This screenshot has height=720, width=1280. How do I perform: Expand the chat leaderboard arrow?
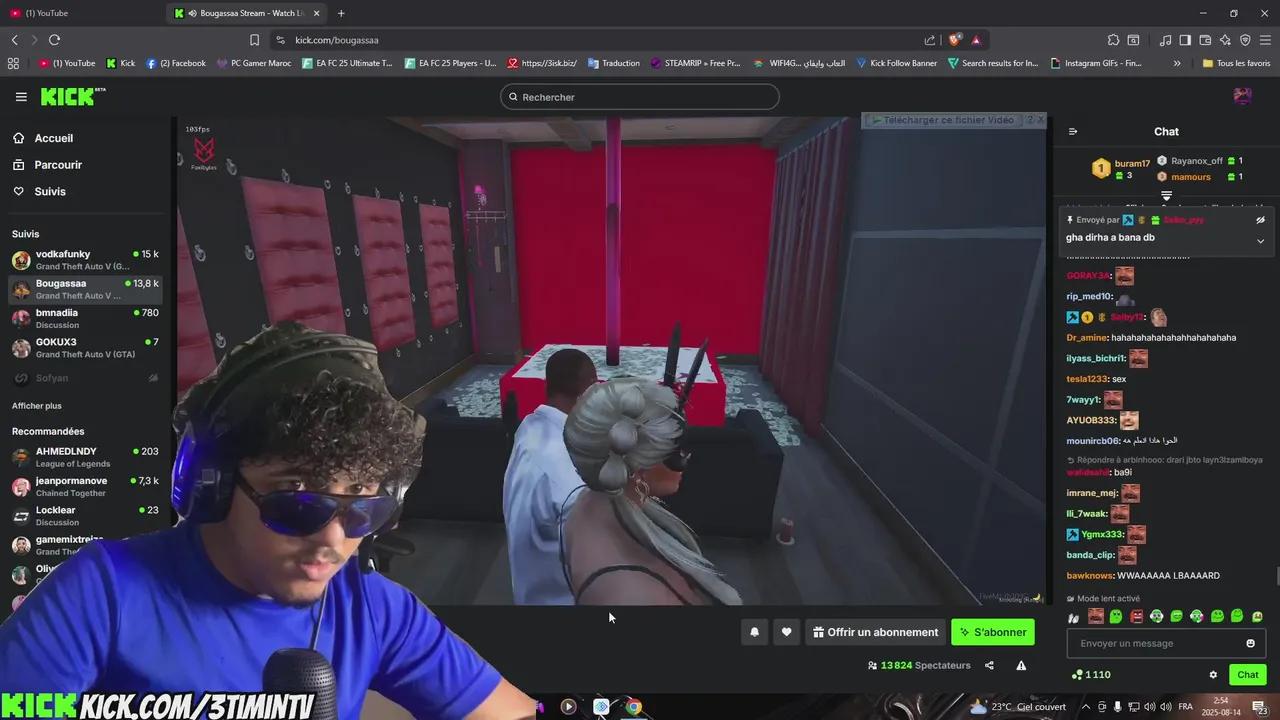pyautogui.click(x=1166, y=195)
